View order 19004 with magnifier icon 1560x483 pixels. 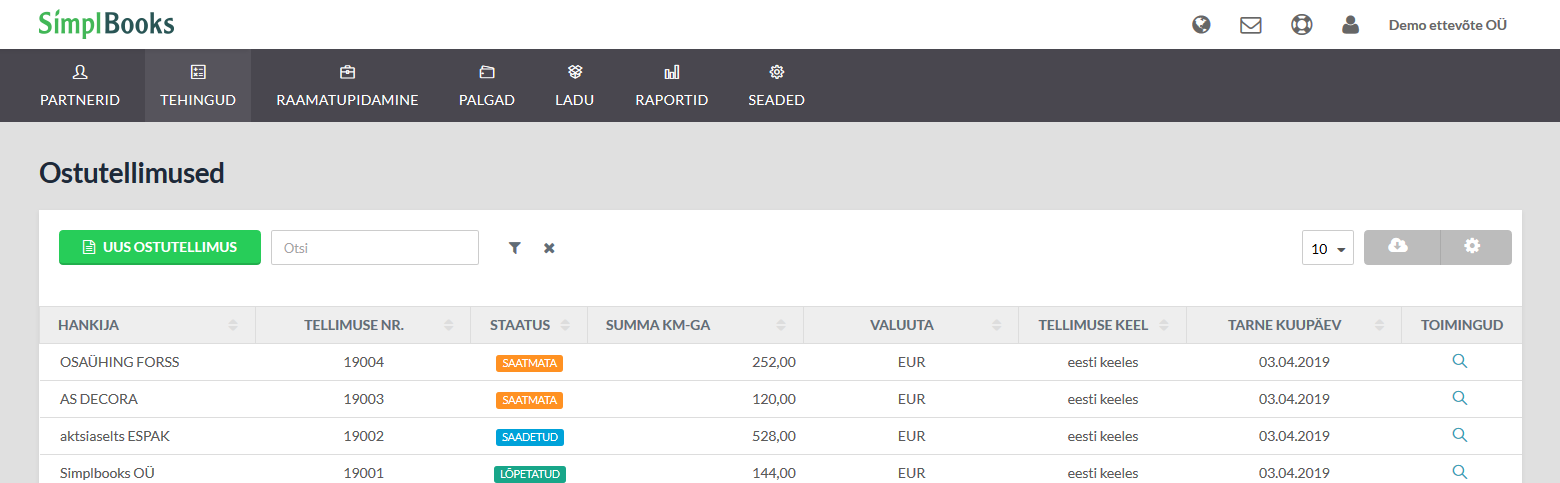[1460, 361]
